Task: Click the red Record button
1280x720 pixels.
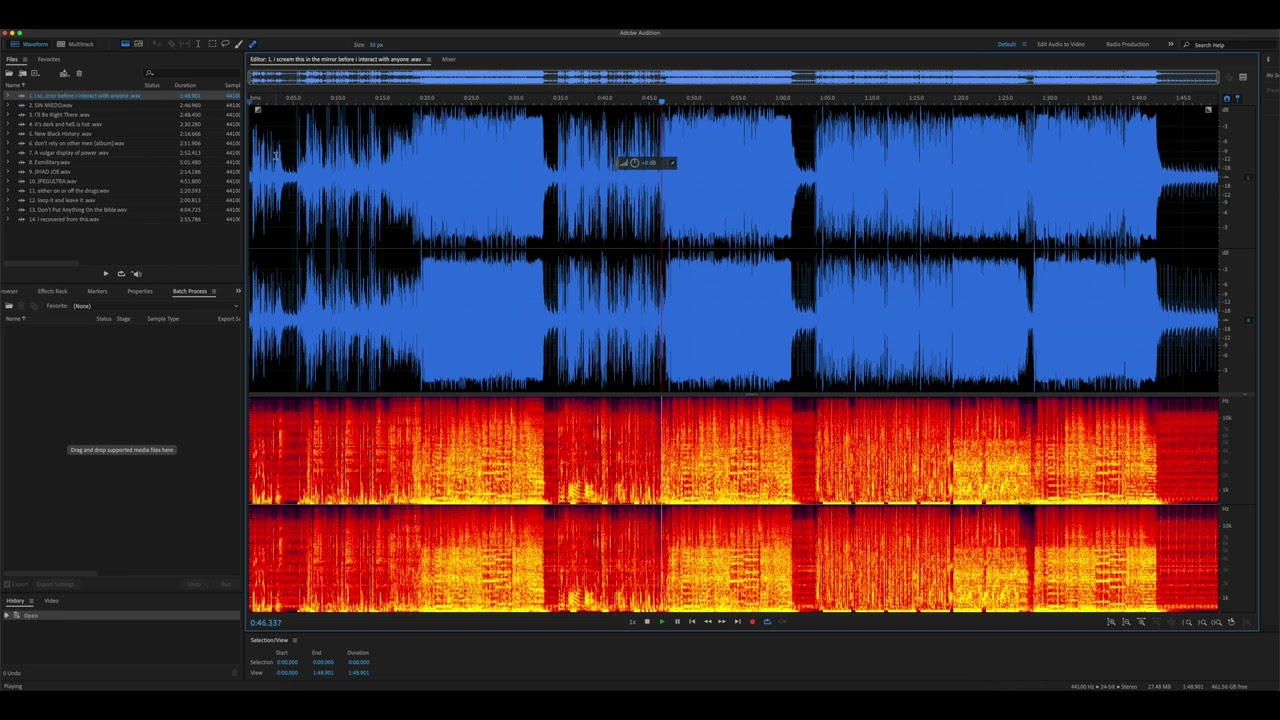Action: pos(752,621)
